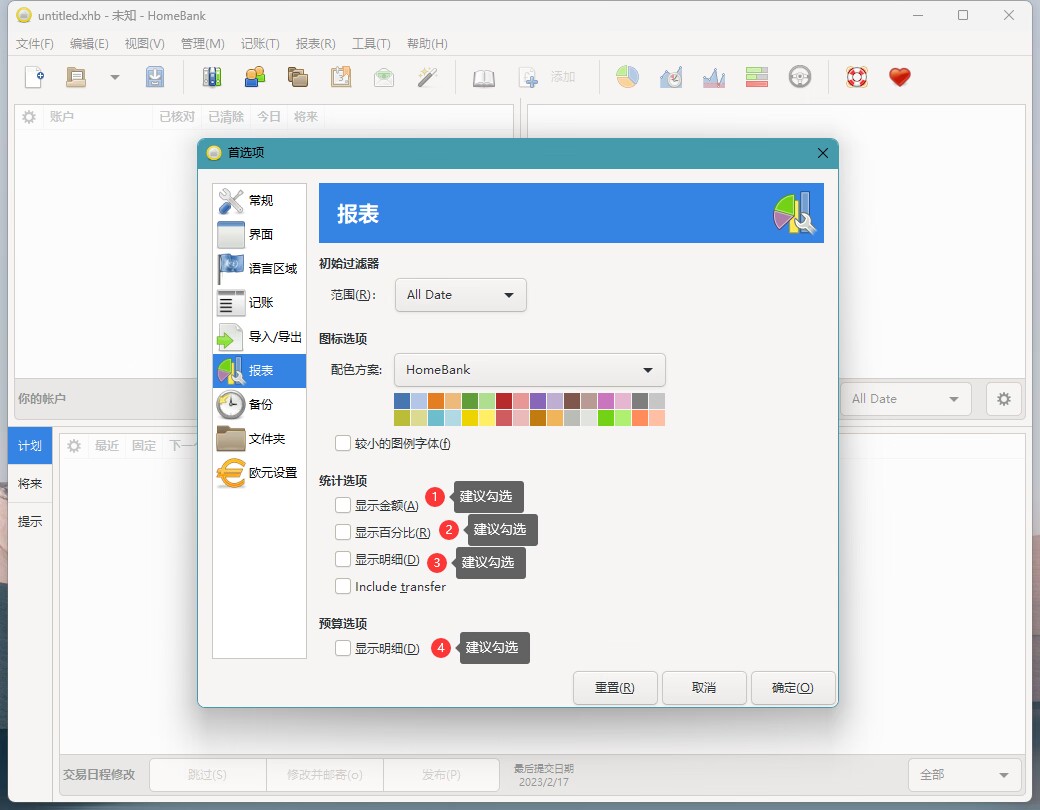Enable 显示百分比 checkbox
Screen dimensions: 1040x810
(x=343, y=532)
